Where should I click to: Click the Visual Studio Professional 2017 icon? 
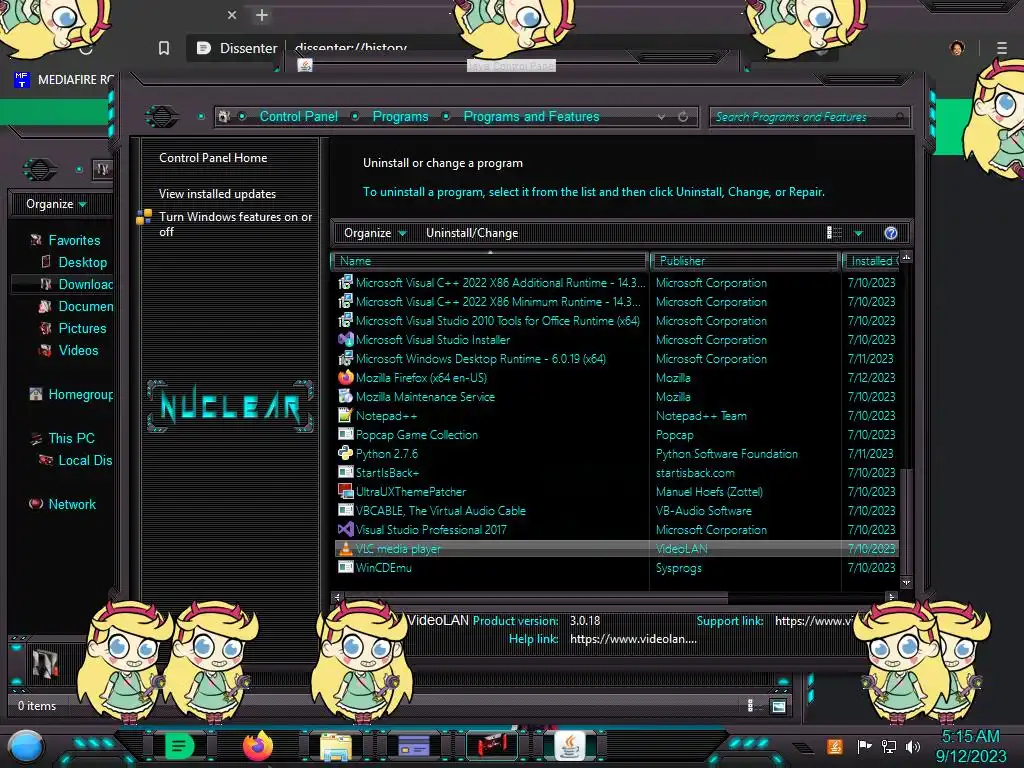point(345,530)
